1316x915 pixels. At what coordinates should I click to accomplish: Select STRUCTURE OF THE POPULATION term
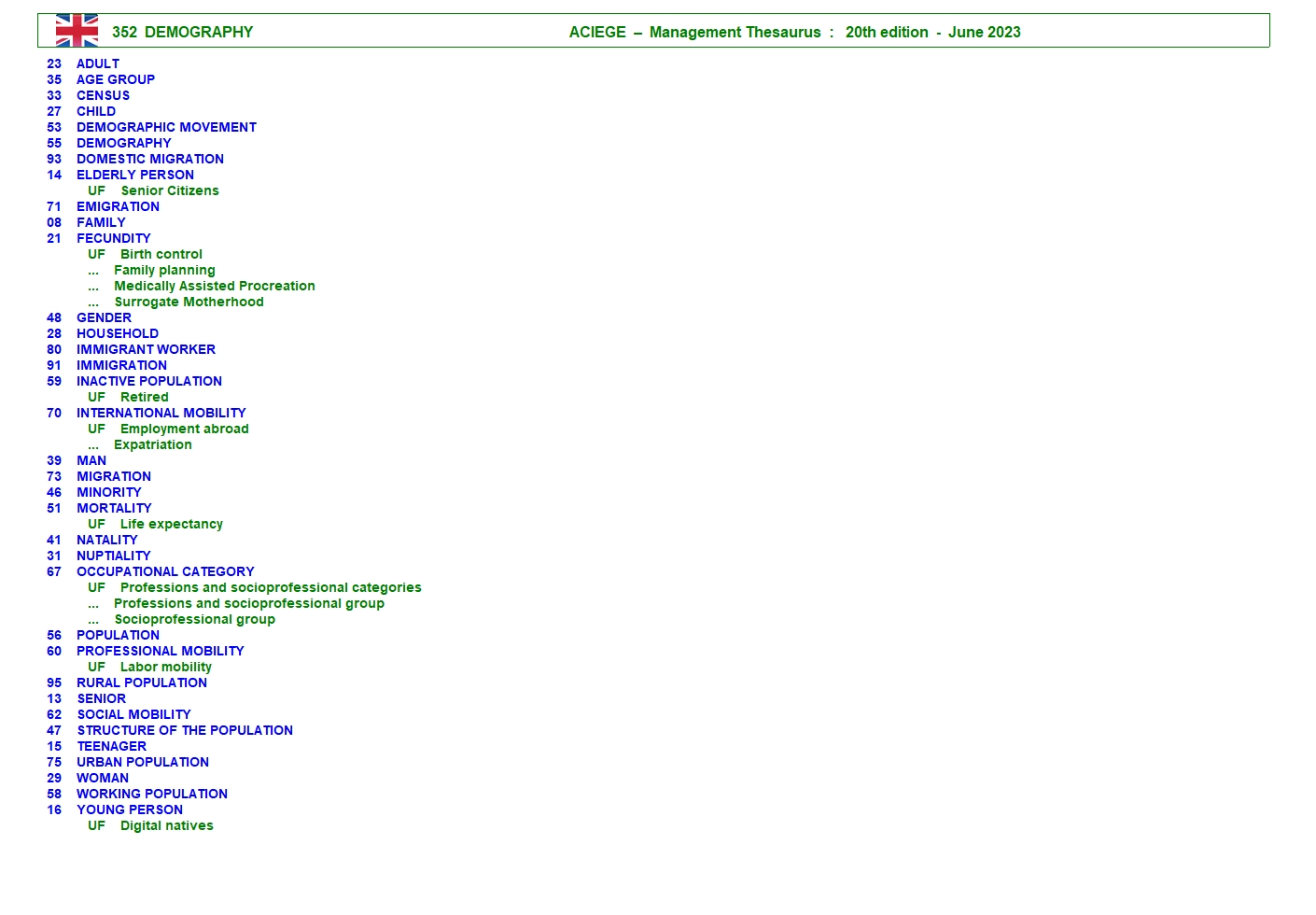185,730
